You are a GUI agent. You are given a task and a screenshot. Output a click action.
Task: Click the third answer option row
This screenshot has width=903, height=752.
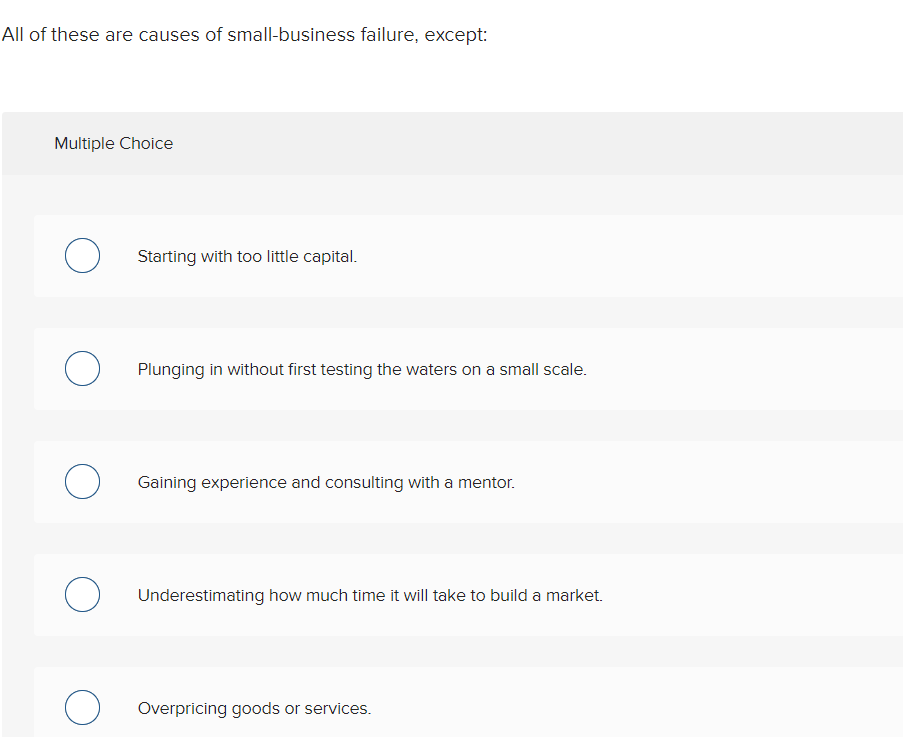450,481
